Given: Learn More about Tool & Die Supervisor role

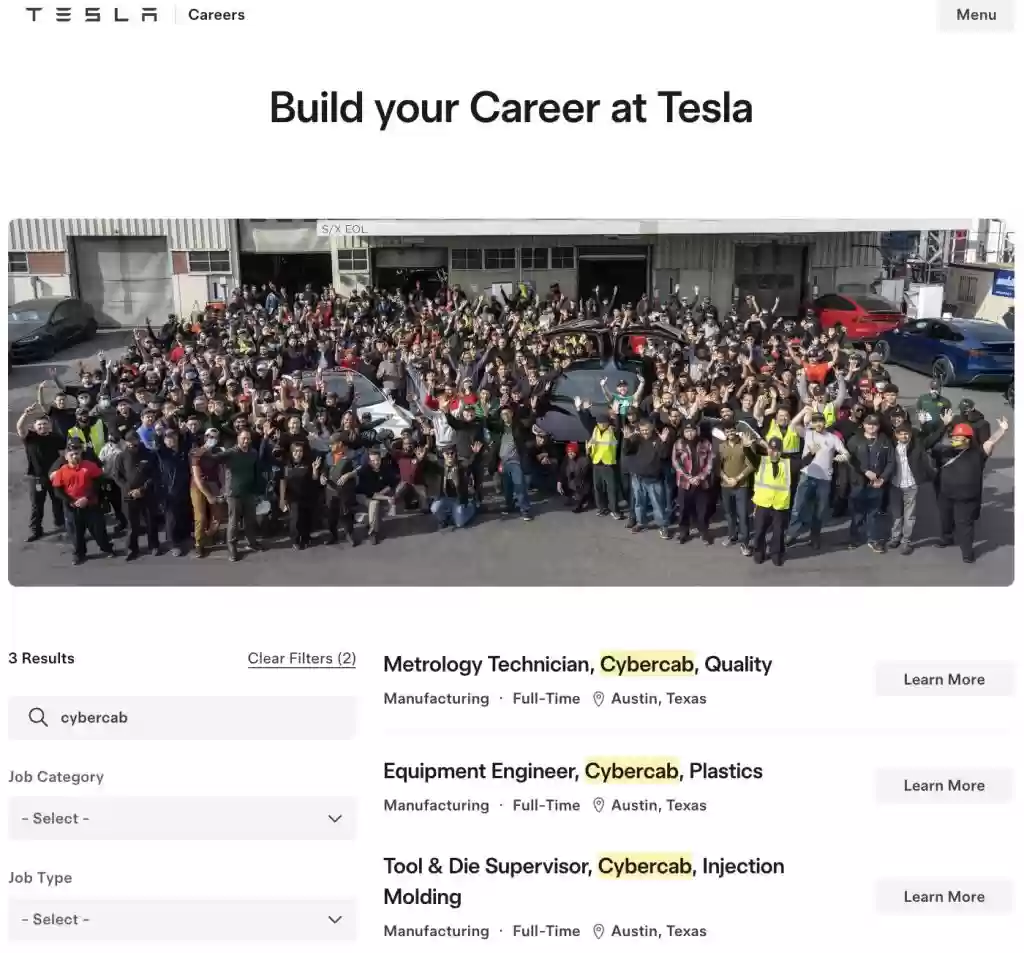Looking at the screenshot, I should pyautogui.click(x=943, y=897).
